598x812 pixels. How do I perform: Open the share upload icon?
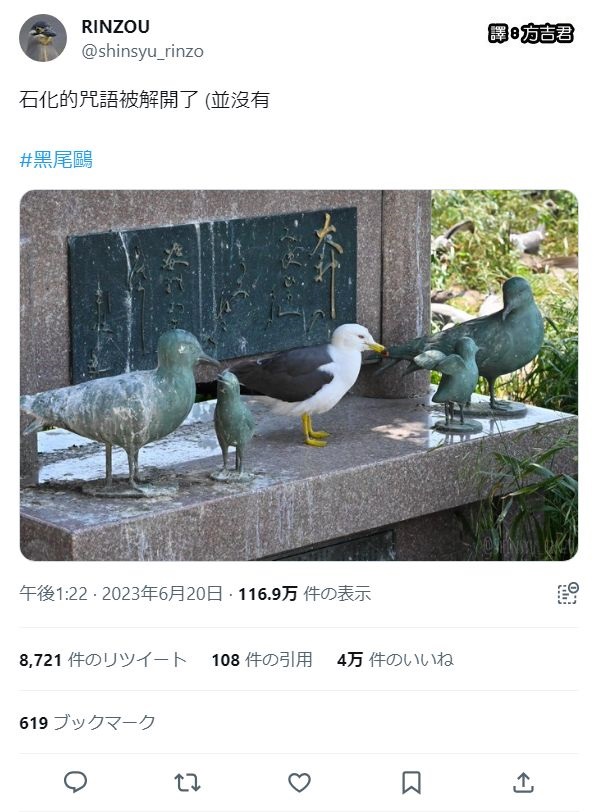pos(523,782)
